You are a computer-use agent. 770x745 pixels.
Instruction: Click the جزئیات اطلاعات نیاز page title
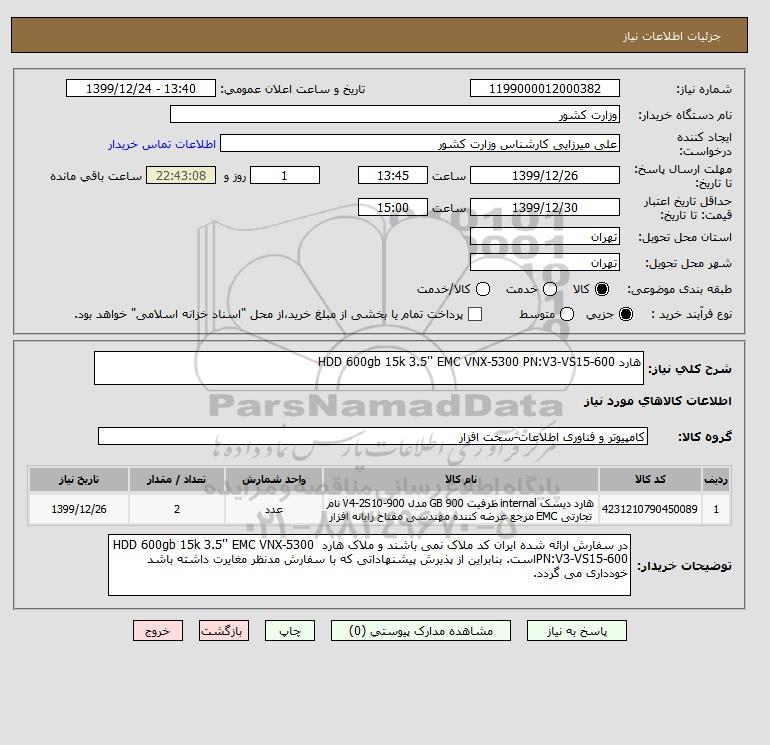point(671,36)
